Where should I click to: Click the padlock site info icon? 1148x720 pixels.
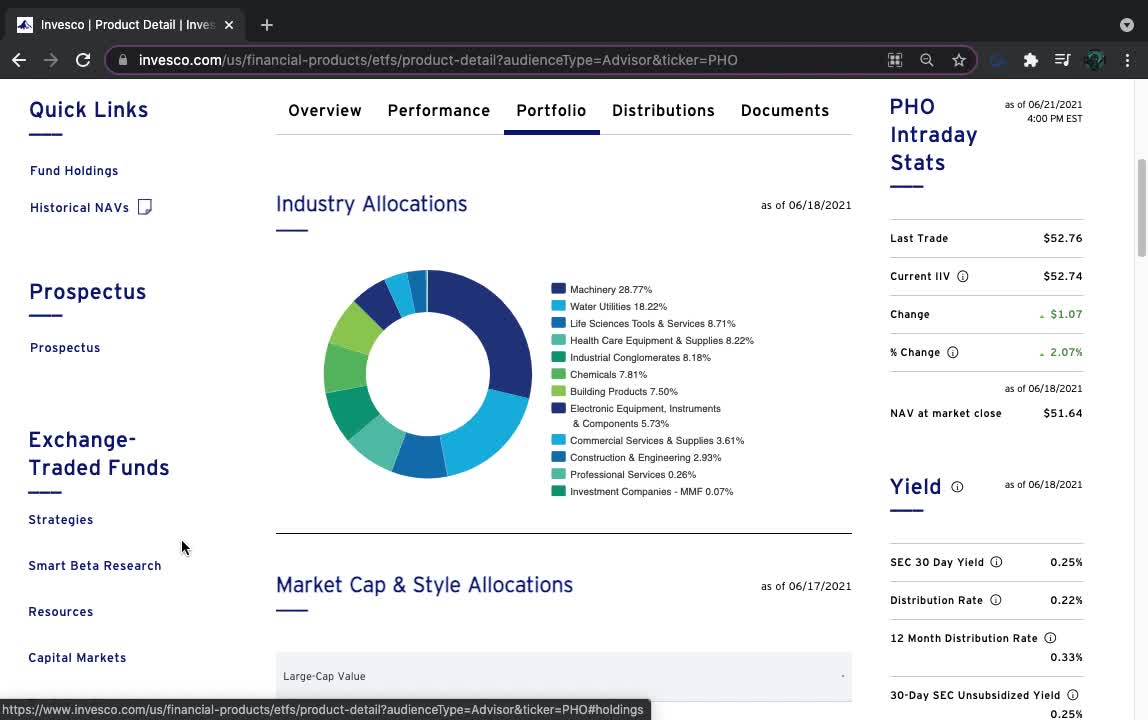click(x=123, y=60)
